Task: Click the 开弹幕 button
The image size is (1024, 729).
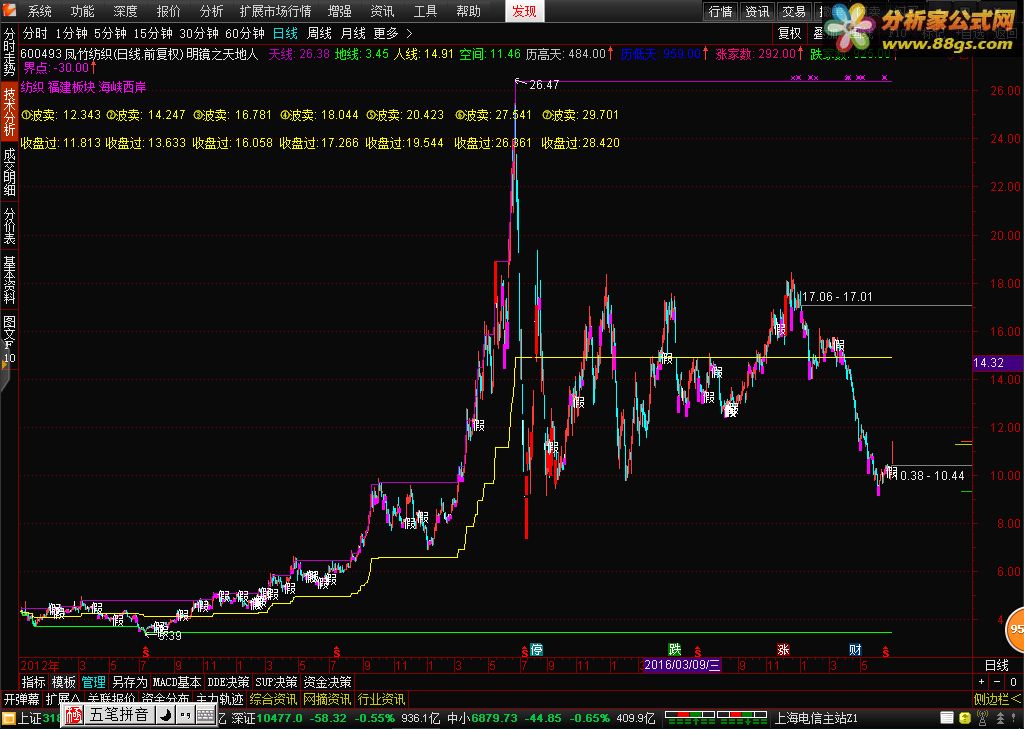Action: [22, 699]
